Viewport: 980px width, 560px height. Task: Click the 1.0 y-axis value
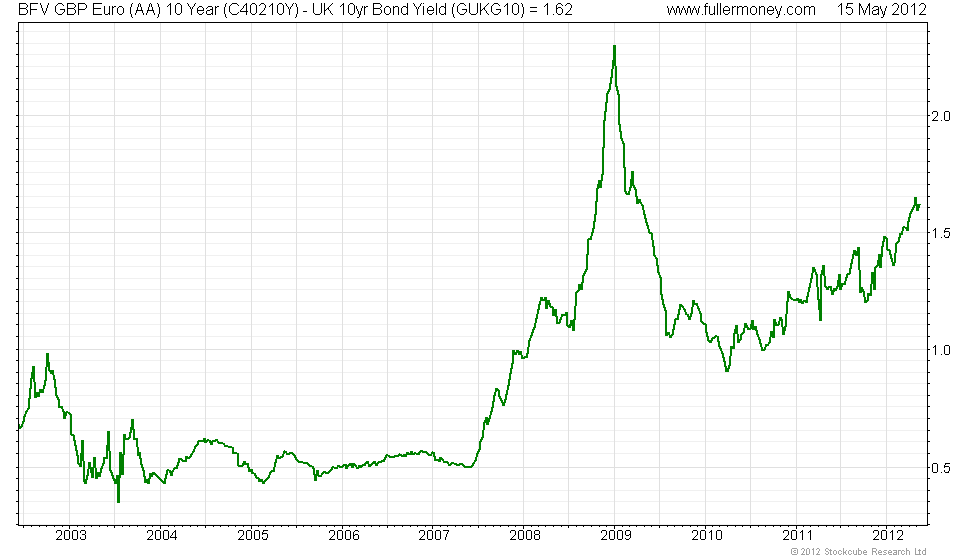941,350
